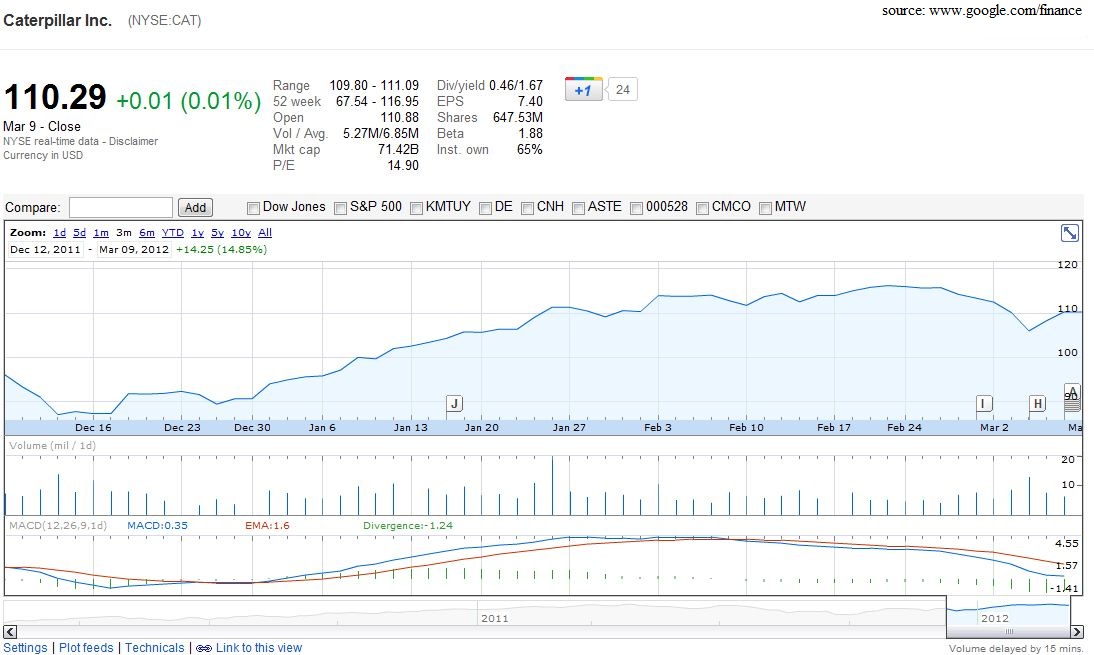This screenshot has width=1094, height=655.
Task: Open the A news marker flag
Action: click(x=1072, y=392)
